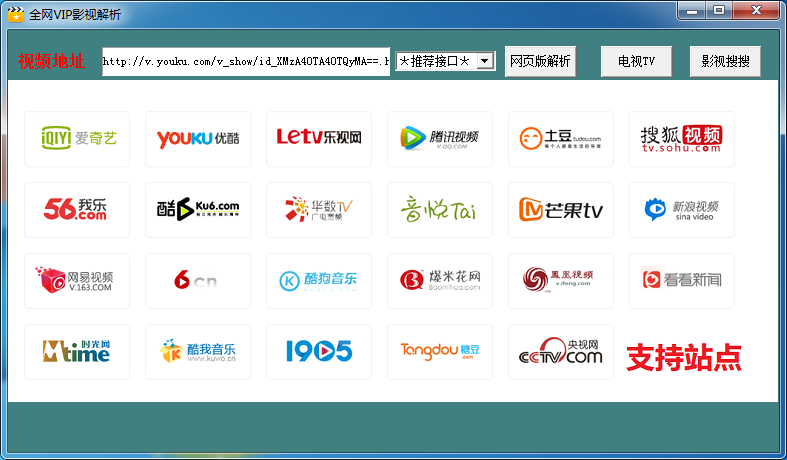Click the 网页版解析 button
The height and width of the screenshot is (460, 787).
540,61
